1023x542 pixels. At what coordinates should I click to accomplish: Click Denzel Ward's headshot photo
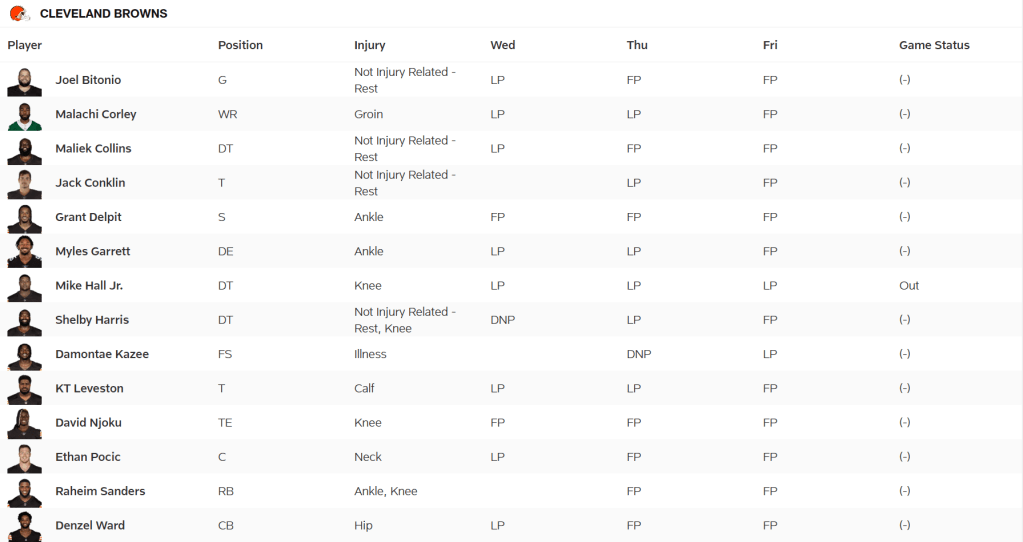click(x=24, y=526)
